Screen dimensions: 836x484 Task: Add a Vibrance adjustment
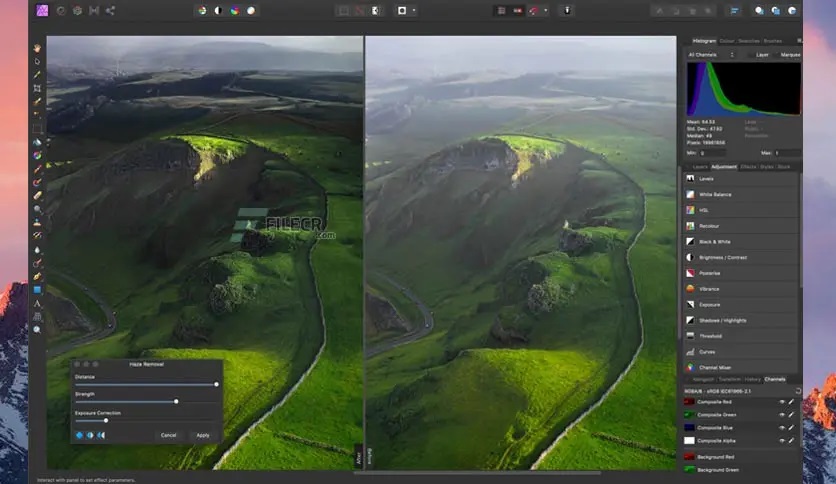point(741,289)
